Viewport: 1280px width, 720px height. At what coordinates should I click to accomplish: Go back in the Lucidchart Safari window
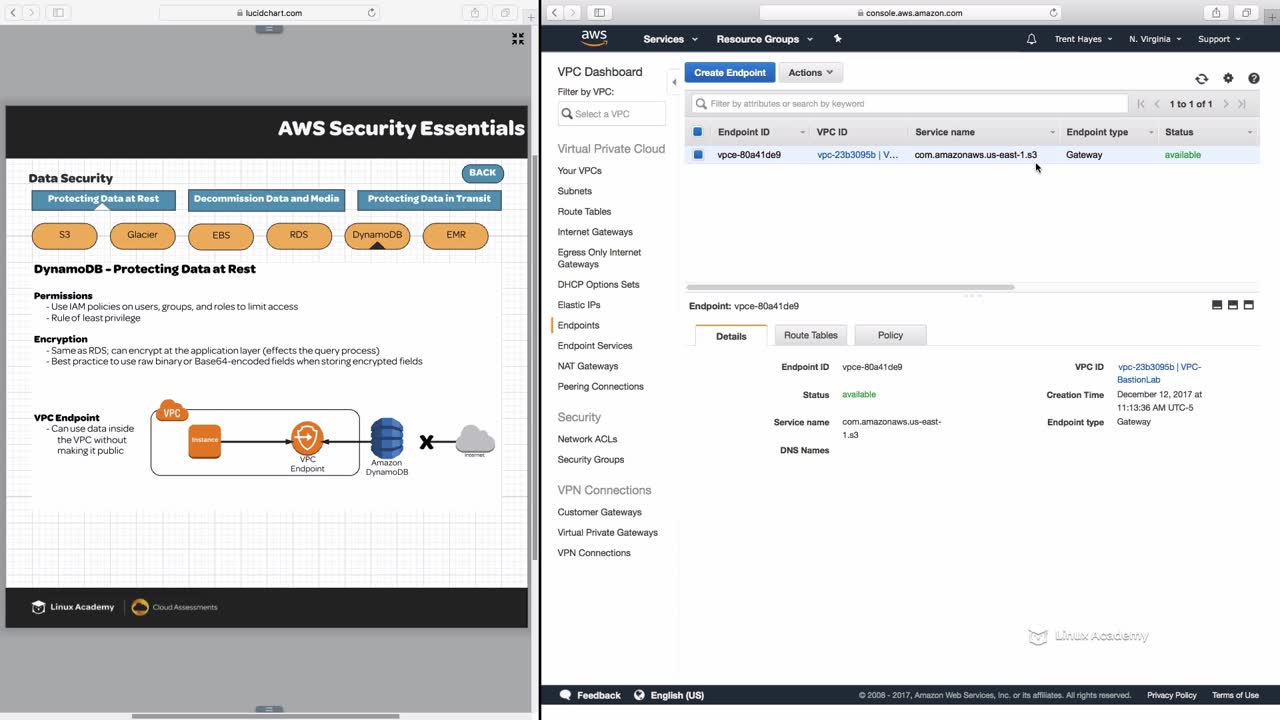point(13,13)
